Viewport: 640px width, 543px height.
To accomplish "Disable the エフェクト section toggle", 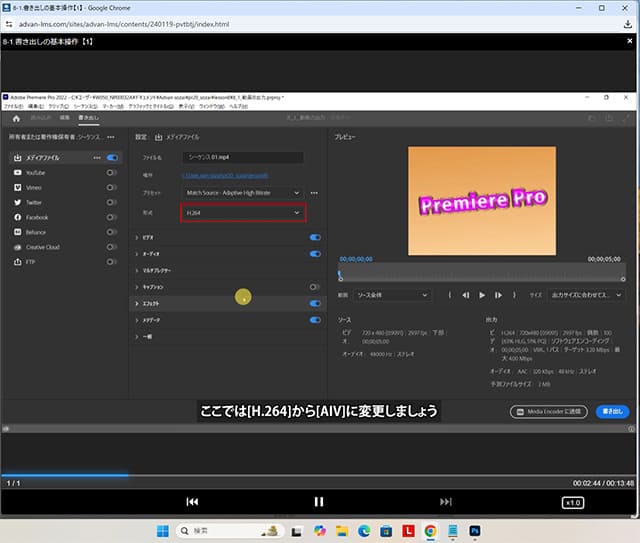I will (315, 303).
